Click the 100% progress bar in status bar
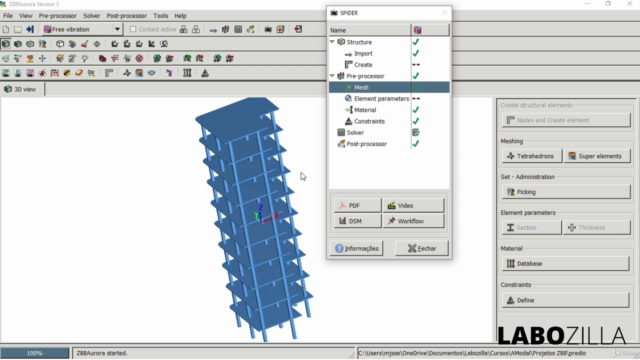Viewport: 640px width, 360px height. [x=35, y=353]
